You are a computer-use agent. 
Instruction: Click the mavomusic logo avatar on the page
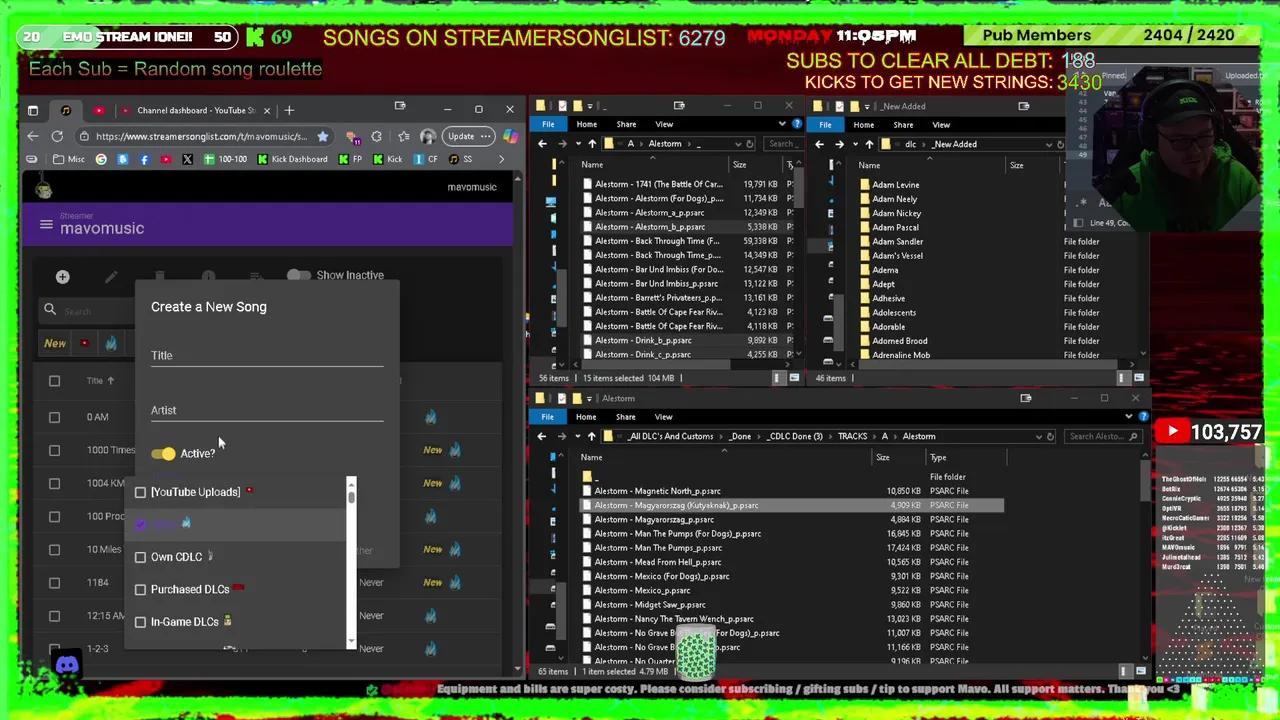pos(43,188)
